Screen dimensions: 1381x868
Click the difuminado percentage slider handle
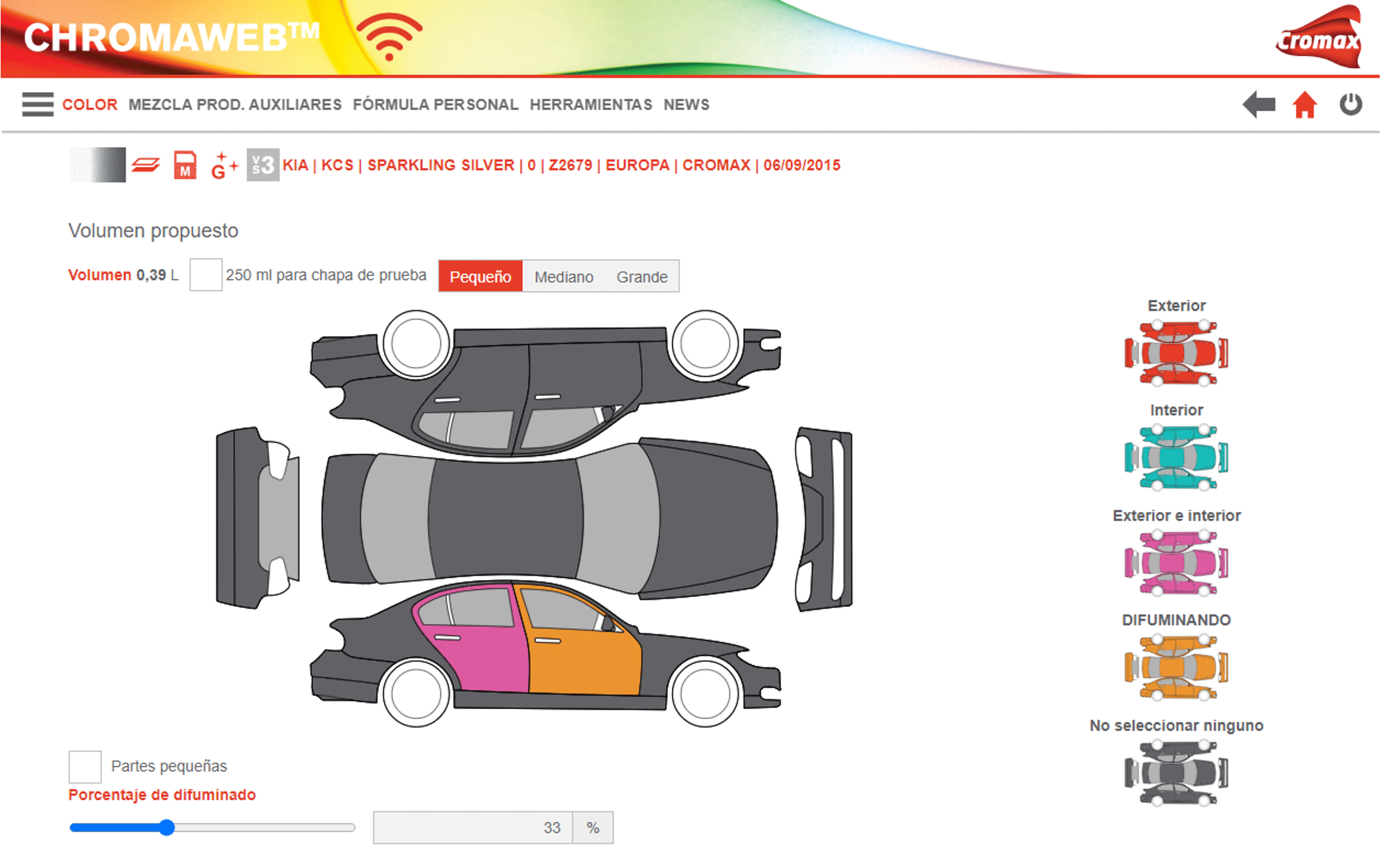point(167,827)
